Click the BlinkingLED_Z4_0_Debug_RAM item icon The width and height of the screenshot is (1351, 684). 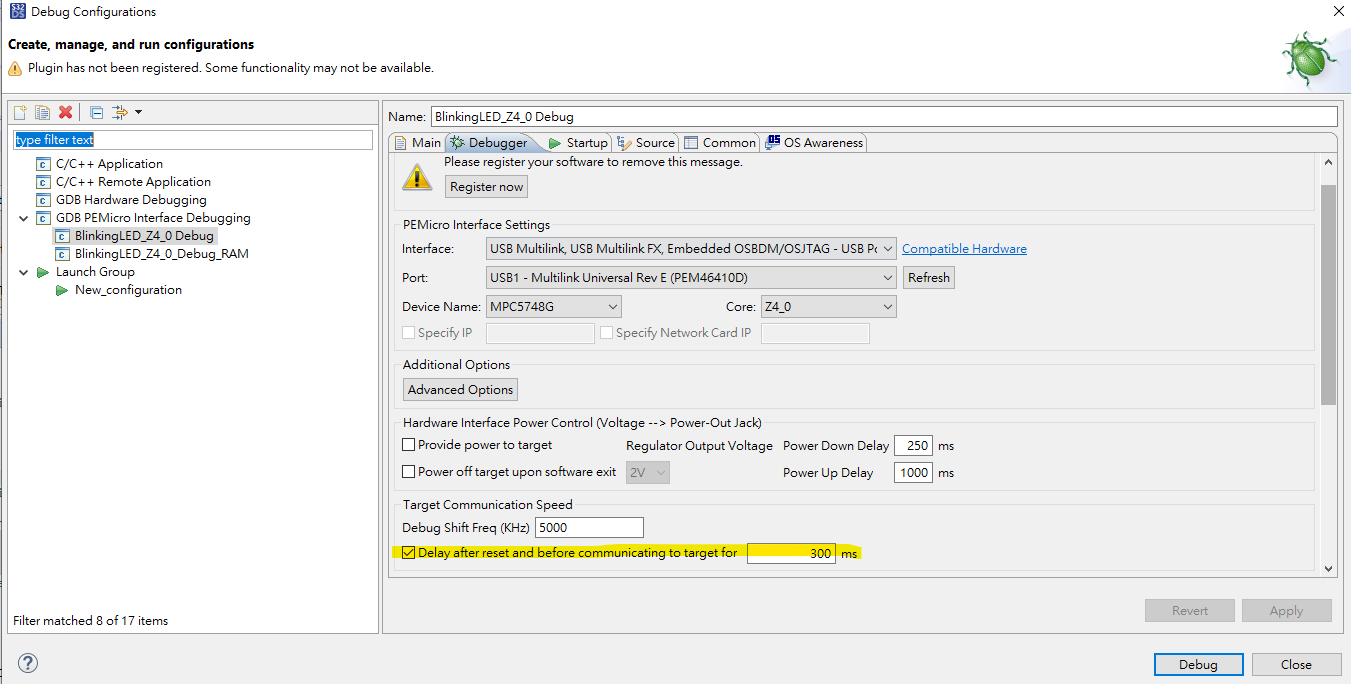62,254
